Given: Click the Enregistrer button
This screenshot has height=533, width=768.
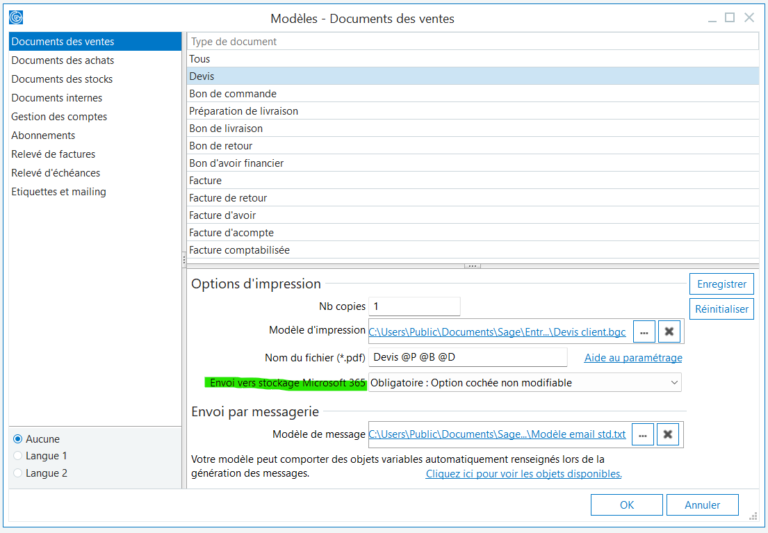Looking at the screenshot, I should click(x=721, y=284).
